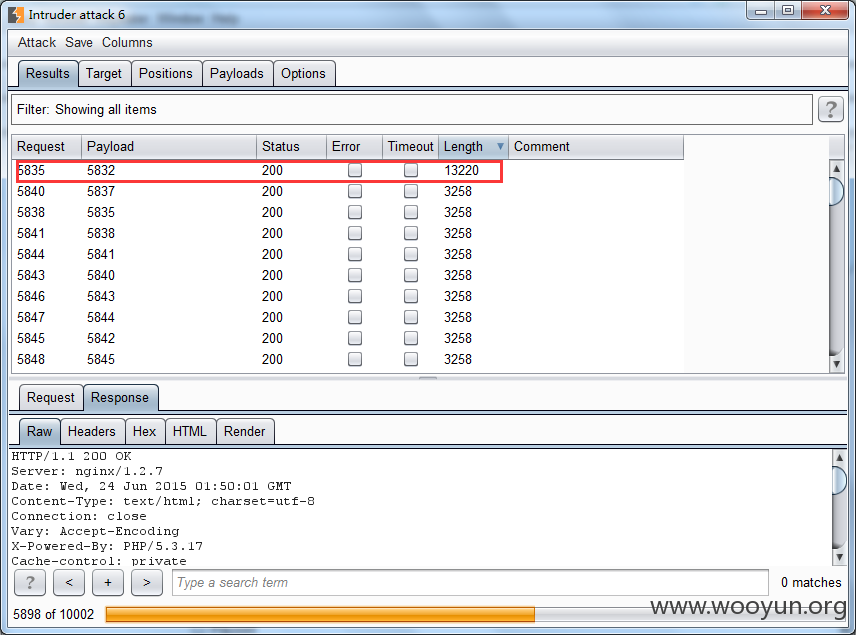This screenshot has height=635, width=856.
Task: Toggle Timeout checkbox for request 5838
Action: click(411, 212)
